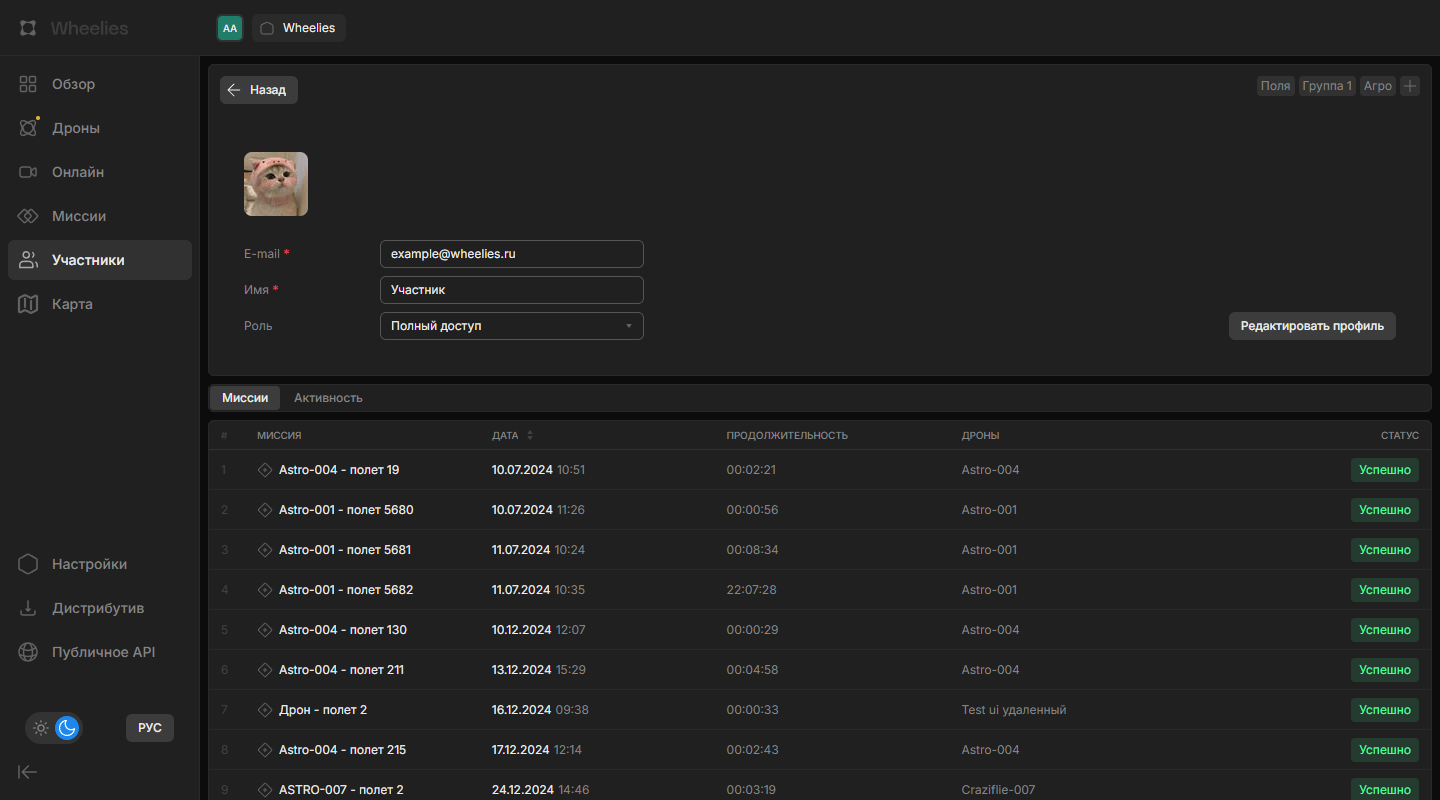1440x800 pixels.
Task: Expand the Роль dropdown Полный доступ
Action: 511,326
